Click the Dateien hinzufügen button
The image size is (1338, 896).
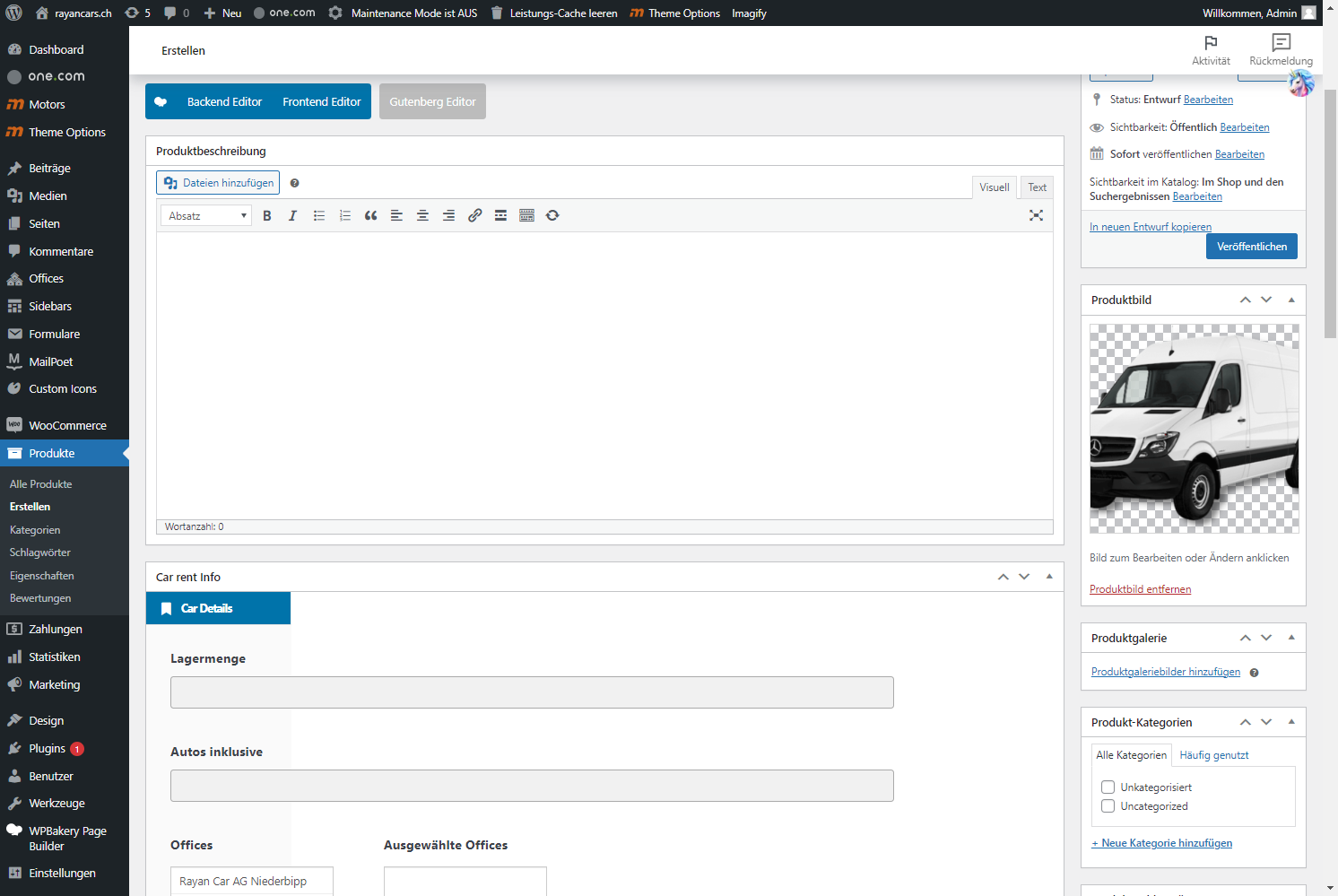click(218, 183)
